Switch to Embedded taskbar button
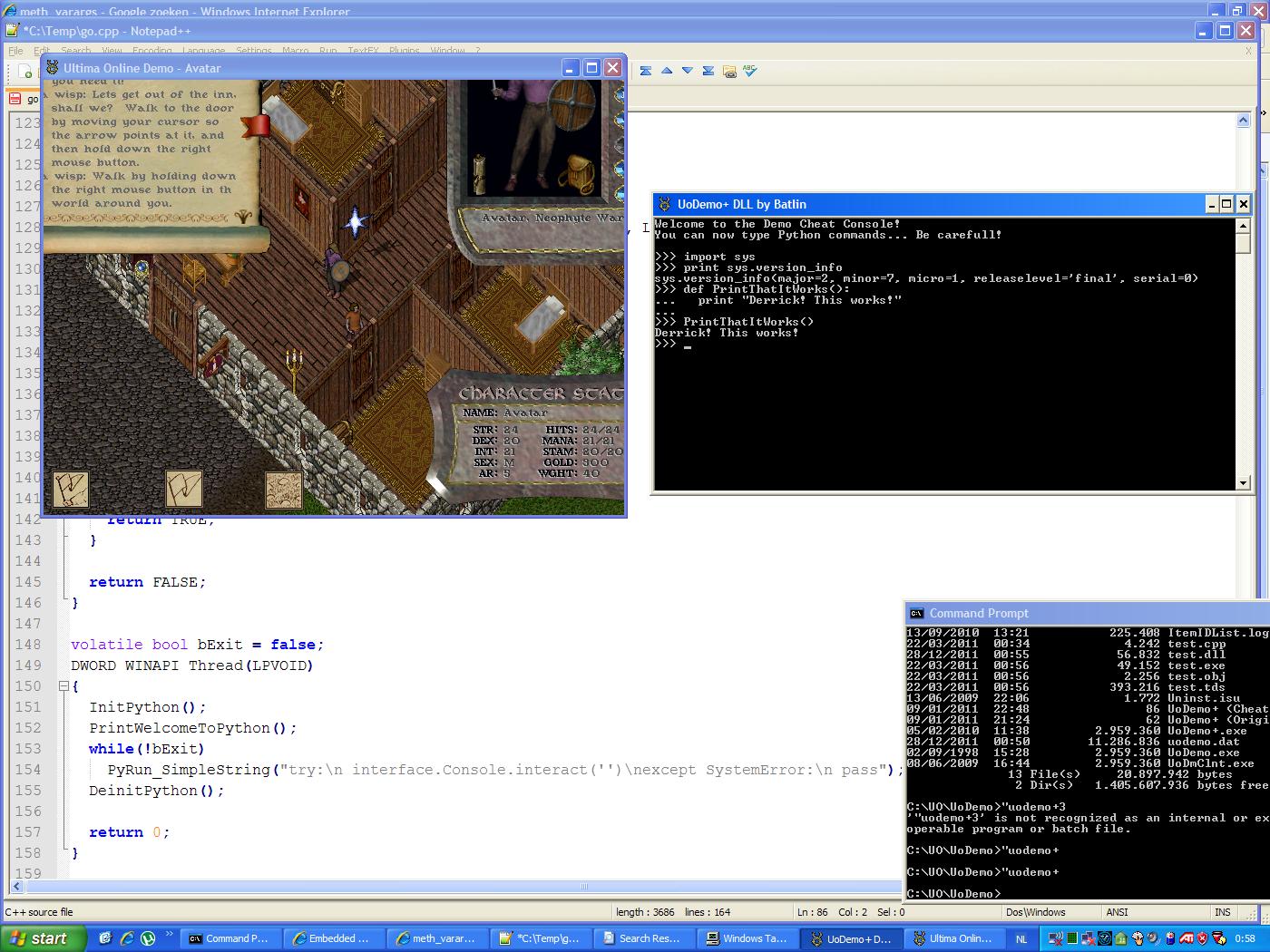Image resolution: width=1270 pixels, height=952 pixels. pyautogui.click(x=333, y=938)
